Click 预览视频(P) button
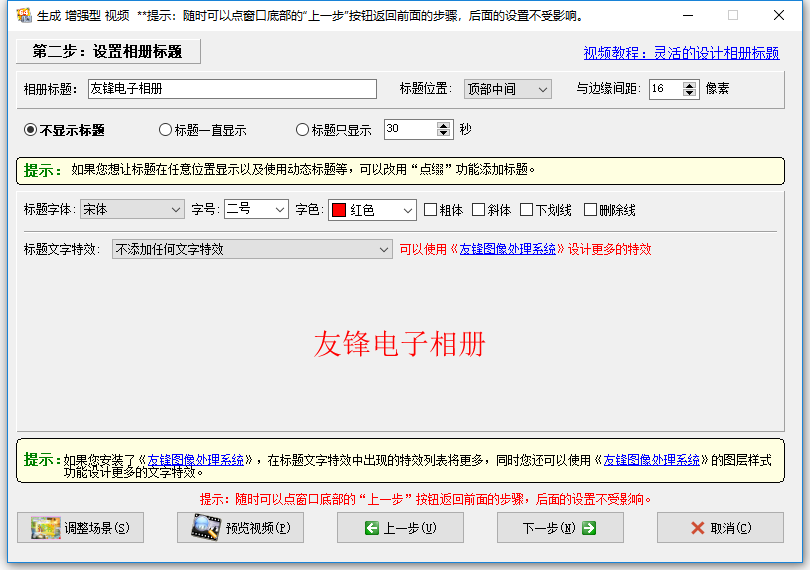The width and height of the screenshot is (810, 570). (240, 528)
